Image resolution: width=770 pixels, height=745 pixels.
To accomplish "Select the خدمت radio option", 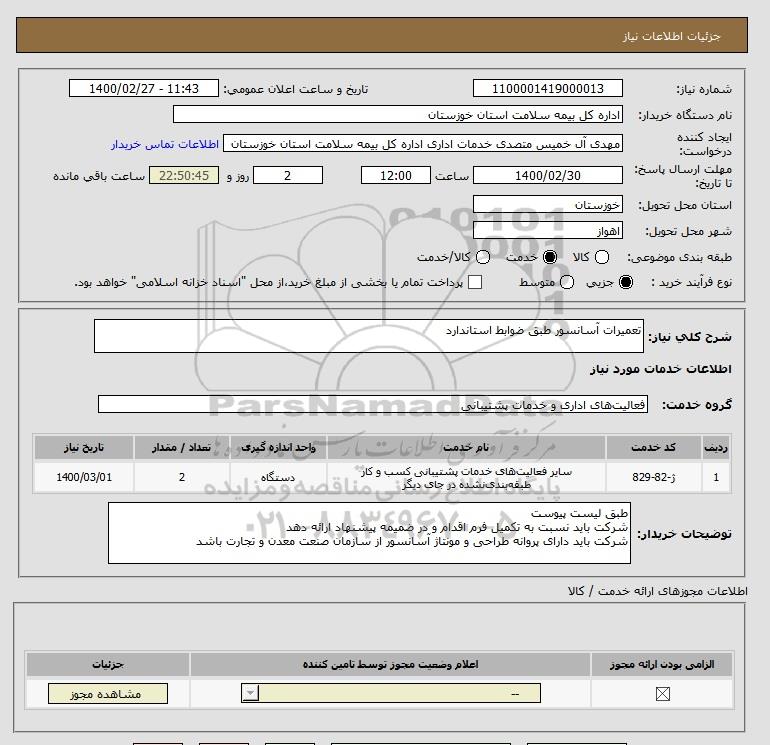I will click(550, 257).
